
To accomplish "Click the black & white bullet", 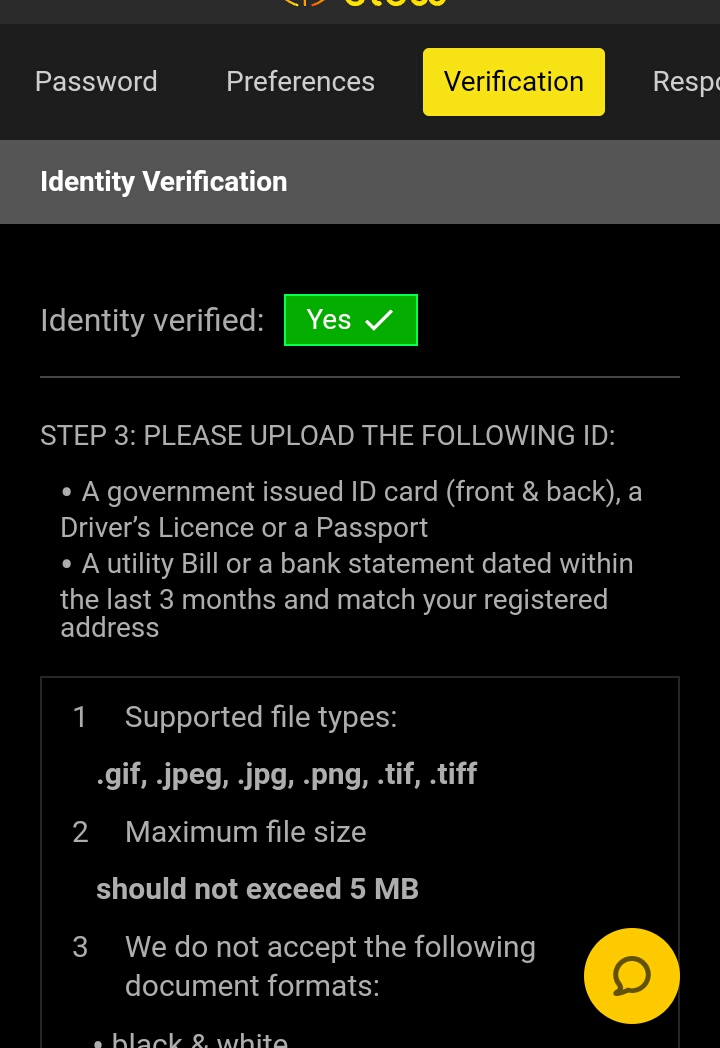I will [191, 1039].
